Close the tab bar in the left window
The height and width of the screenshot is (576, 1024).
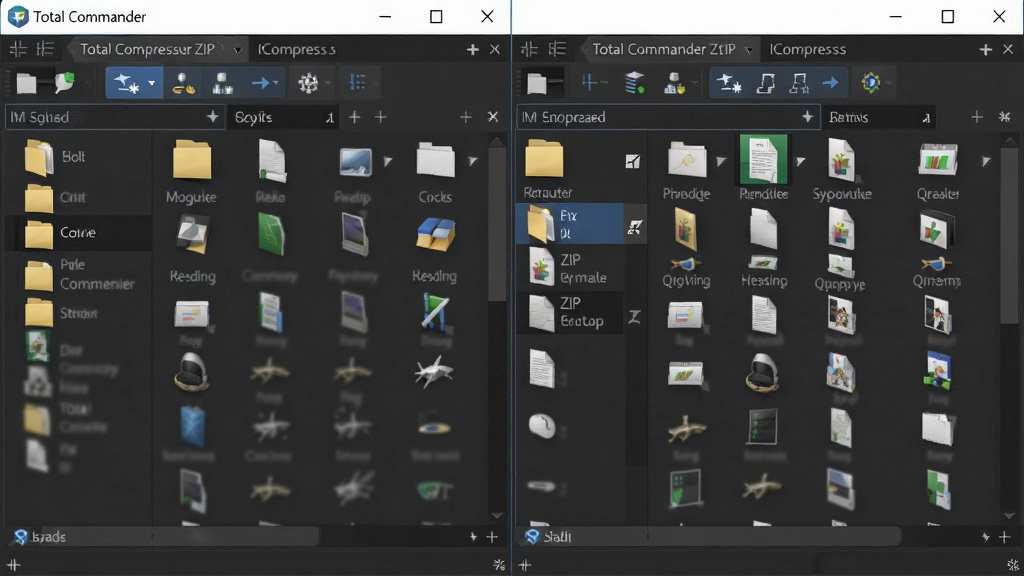tap(495, 50)
